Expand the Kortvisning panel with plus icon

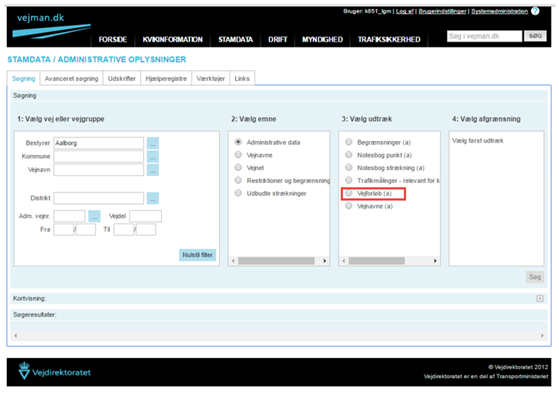(x=540, y=298)
